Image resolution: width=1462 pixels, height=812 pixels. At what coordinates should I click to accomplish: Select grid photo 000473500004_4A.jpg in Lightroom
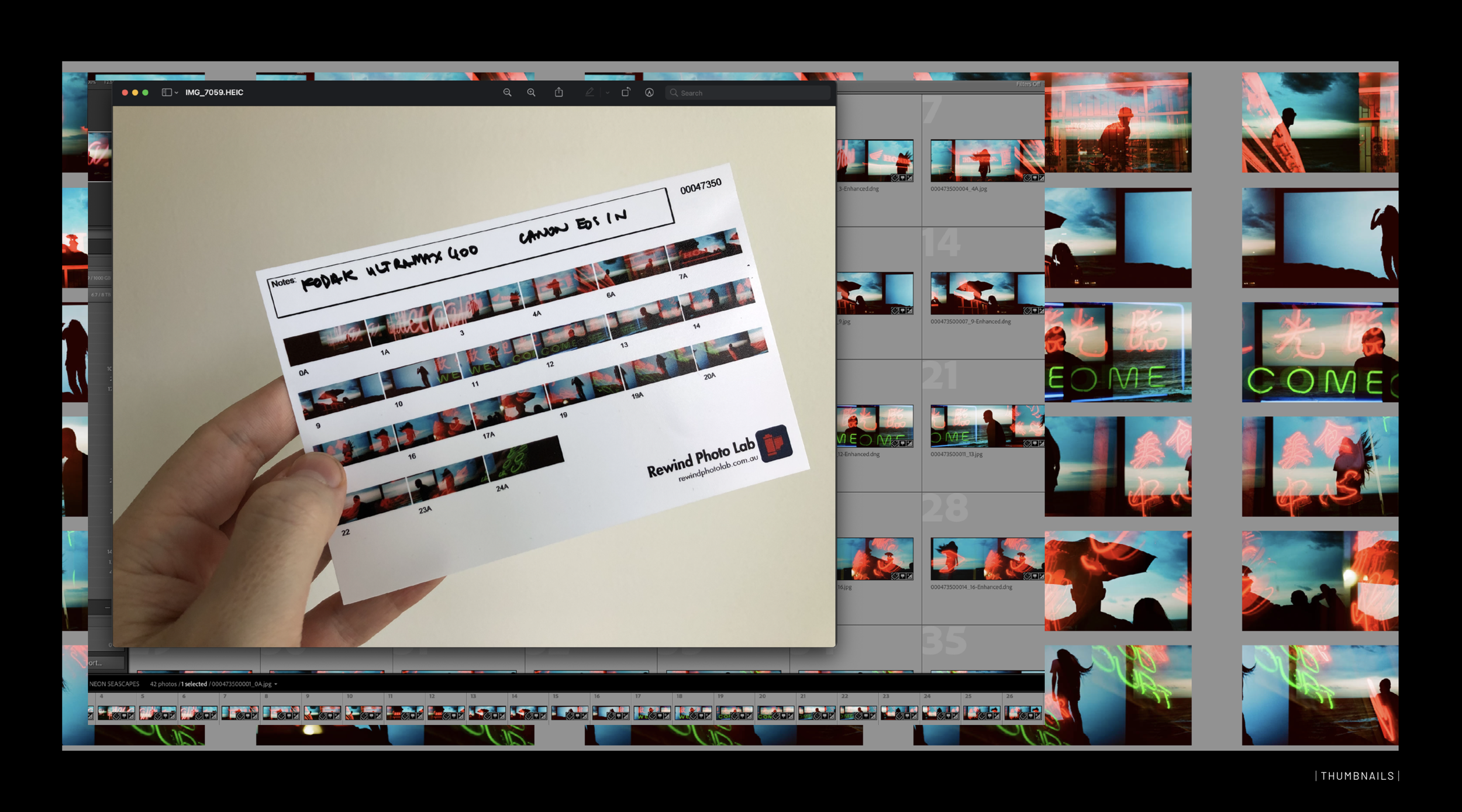[x=987, y=161]
